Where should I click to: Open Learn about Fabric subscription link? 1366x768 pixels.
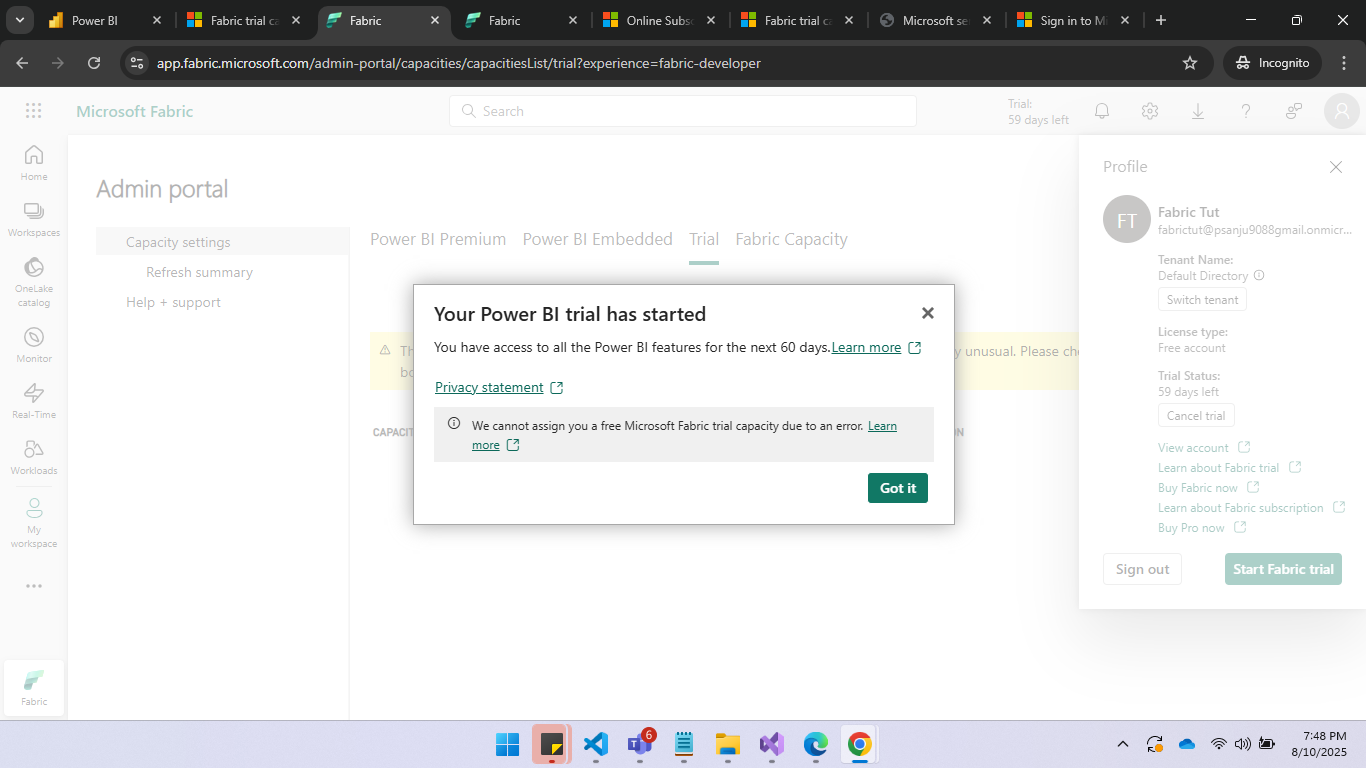(x=1240, y=508)
